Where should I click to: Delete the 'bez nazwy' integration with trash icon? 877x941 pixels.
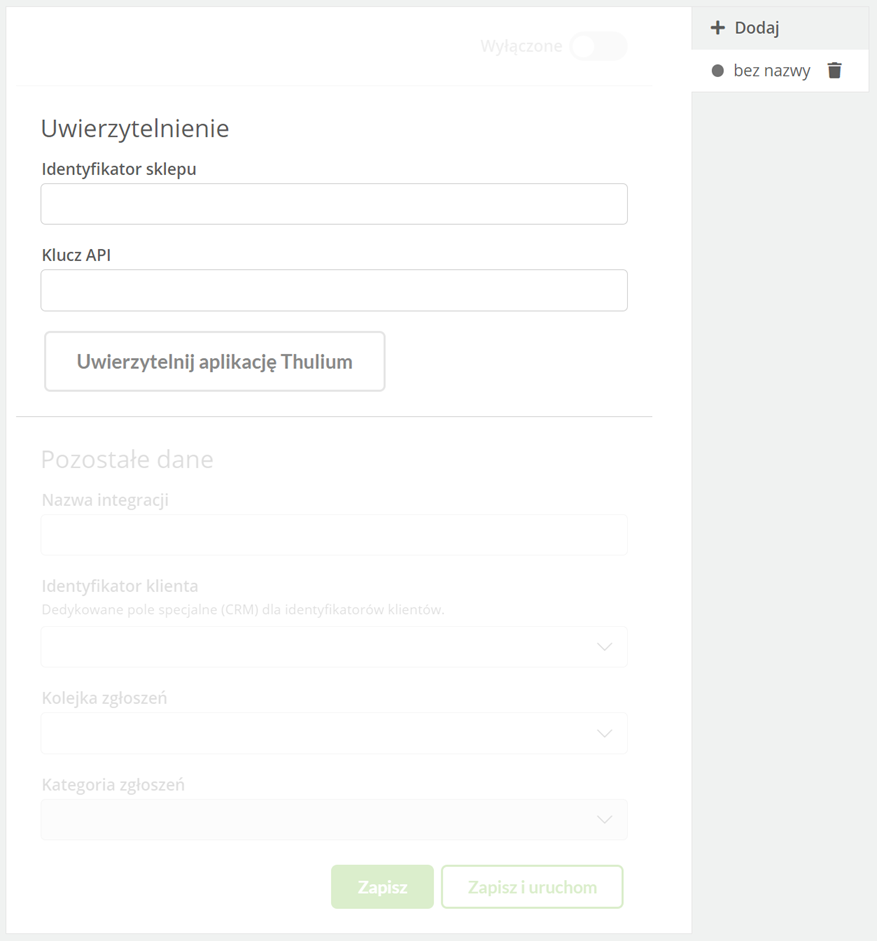(x=834, y=70)
